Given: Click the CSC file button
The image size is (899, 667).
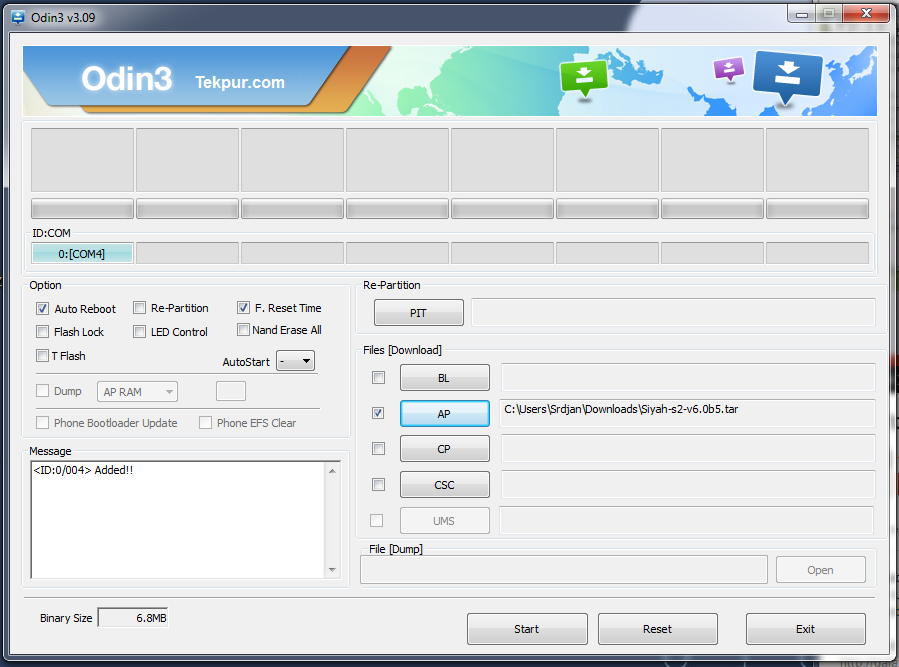Looking at the screenshot, I should [x=444, y=485].
